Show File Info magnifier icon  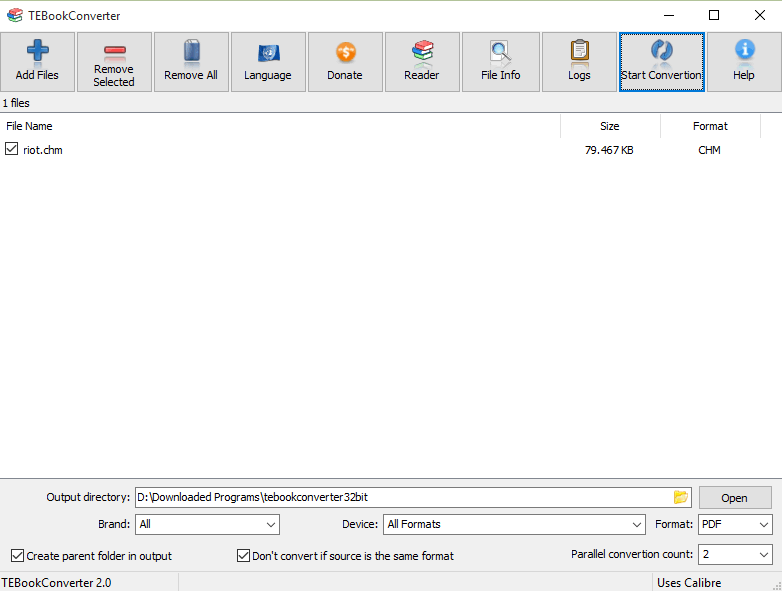pyautogui.click(x=500, y=52)
